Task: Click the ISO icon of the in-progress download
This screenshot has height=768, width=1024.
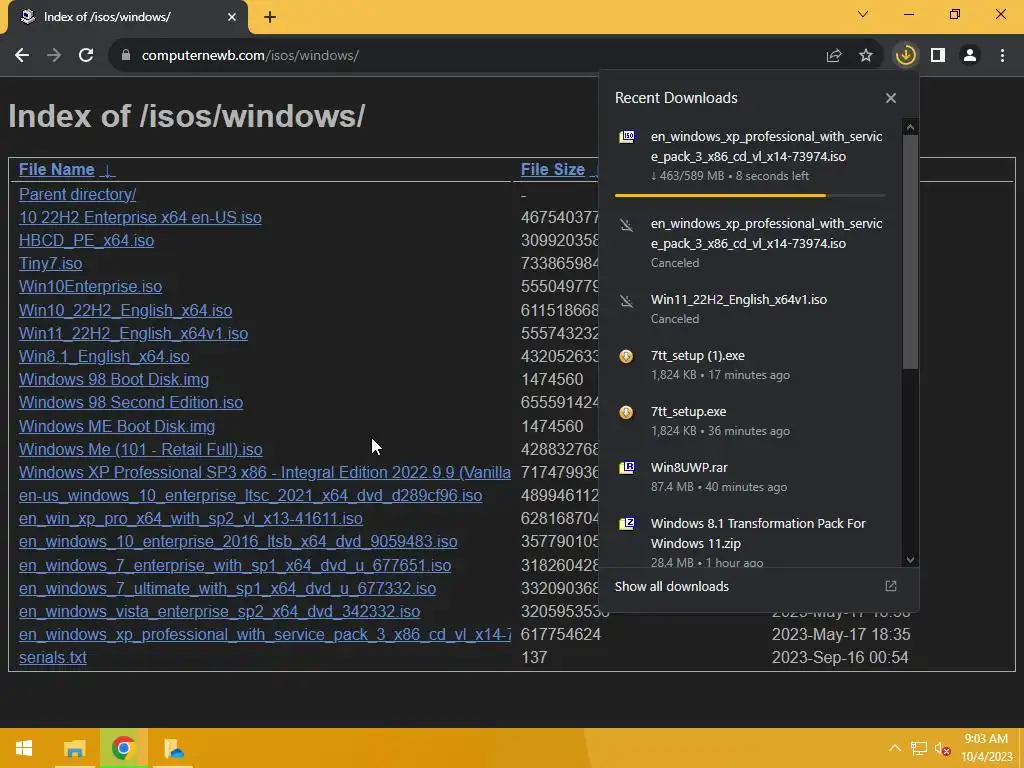Action: [626, 136]
